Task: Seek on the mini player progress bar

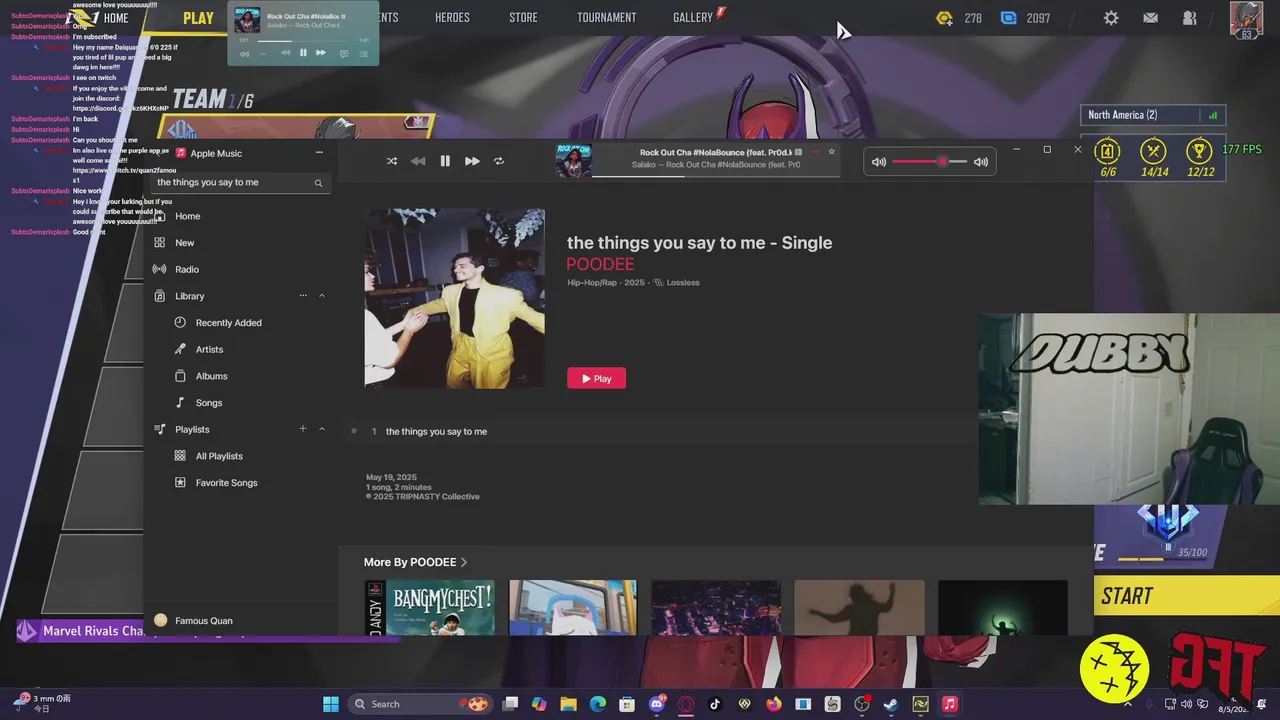Action: coord(303,41)
